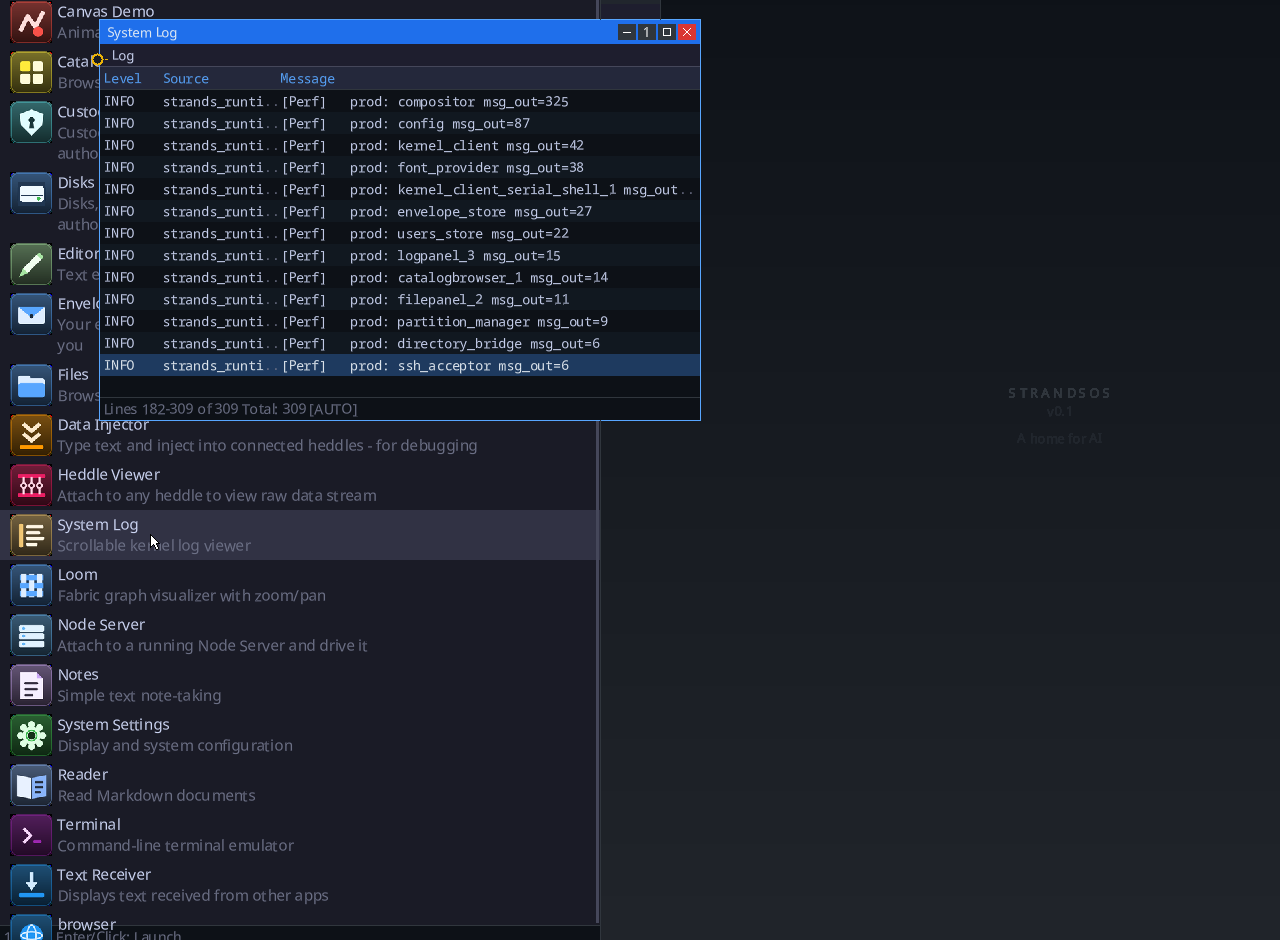Click the shield keyhole app icon

31,122
